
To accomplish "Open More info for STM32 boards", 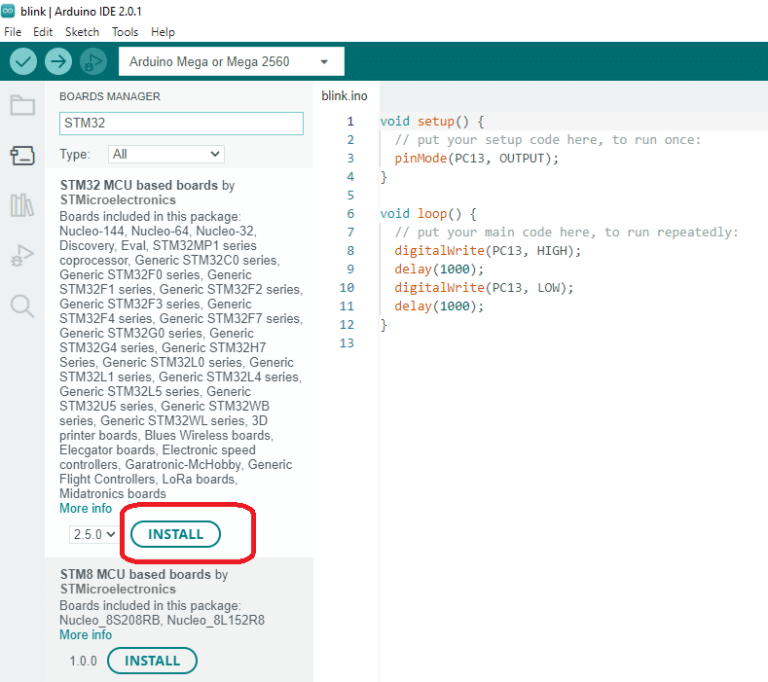I will point(86,509).
